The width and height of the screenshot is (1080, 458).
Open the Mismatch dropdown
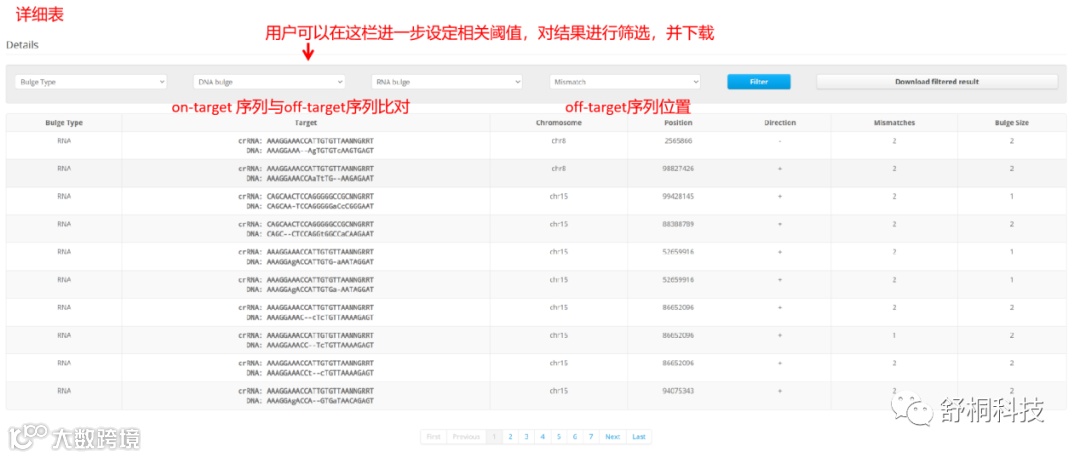(625, 81)
